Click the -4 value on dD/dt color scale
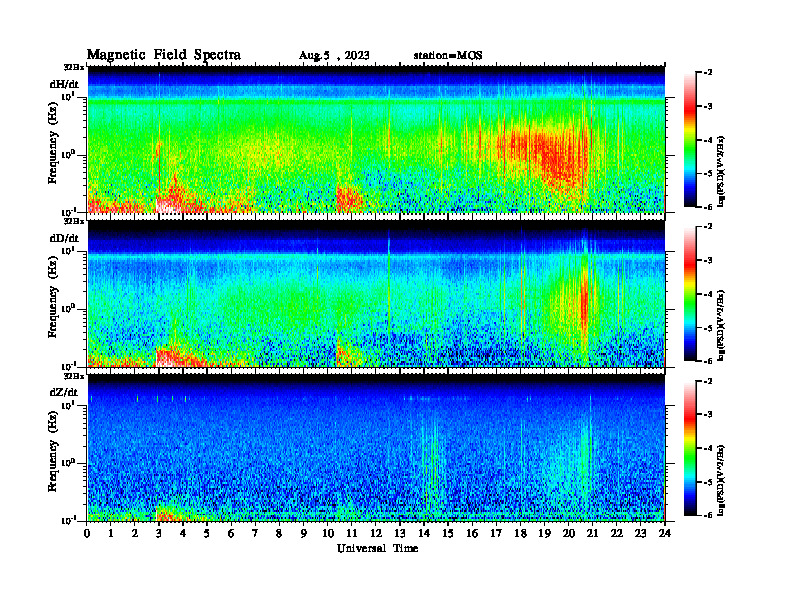The image size is (792, 612). point(707,294)
